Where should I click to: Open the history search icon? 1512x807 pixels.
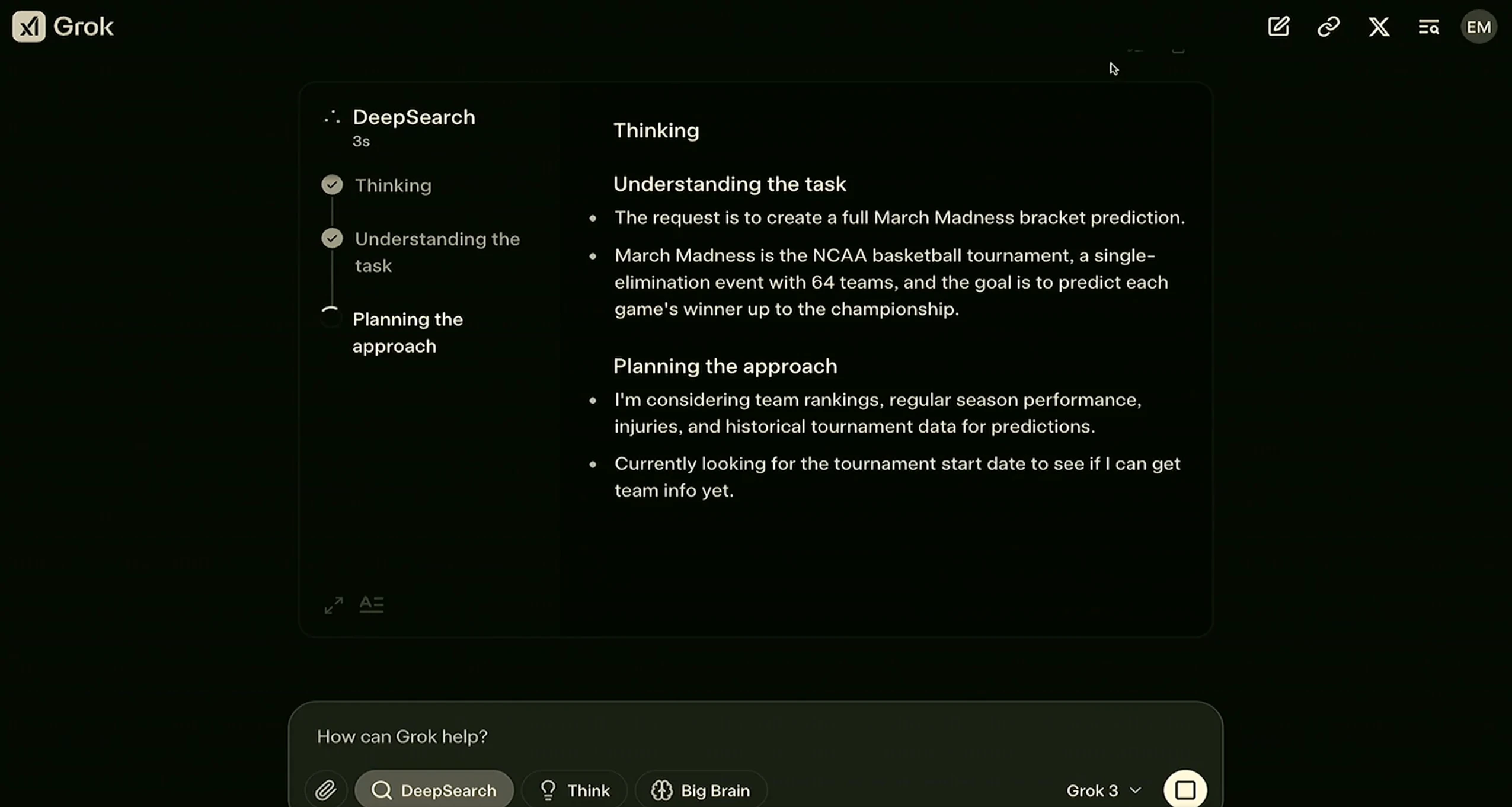(x=1428, y=27)
